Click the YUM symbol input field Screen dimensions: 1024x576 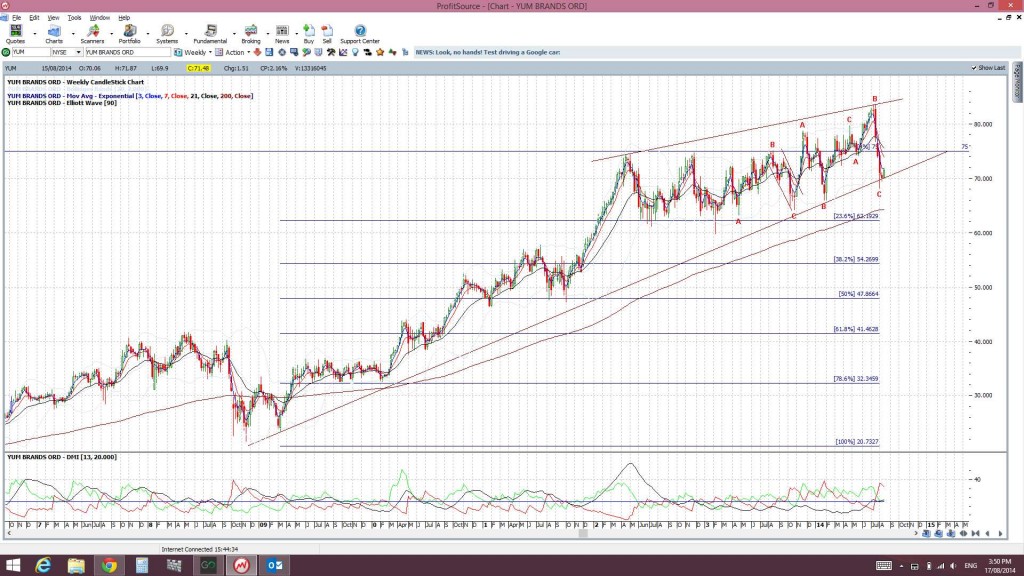point(31,52)
